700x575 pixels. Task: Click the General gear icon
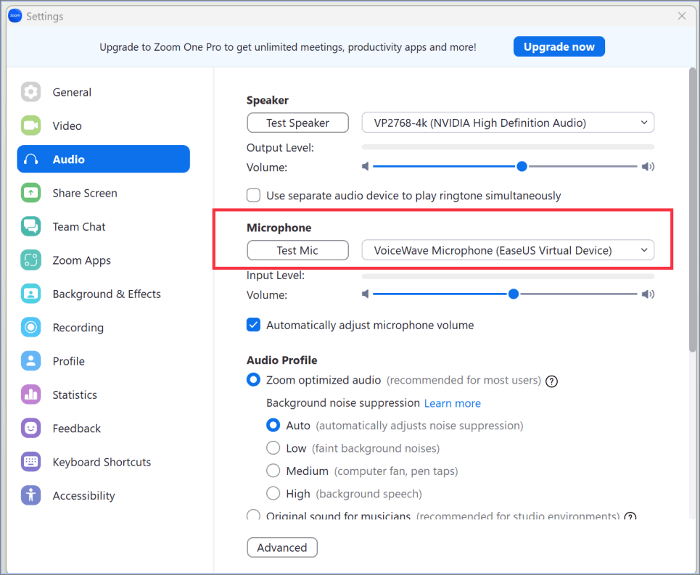pyautogui.click(x=31, y=92)
